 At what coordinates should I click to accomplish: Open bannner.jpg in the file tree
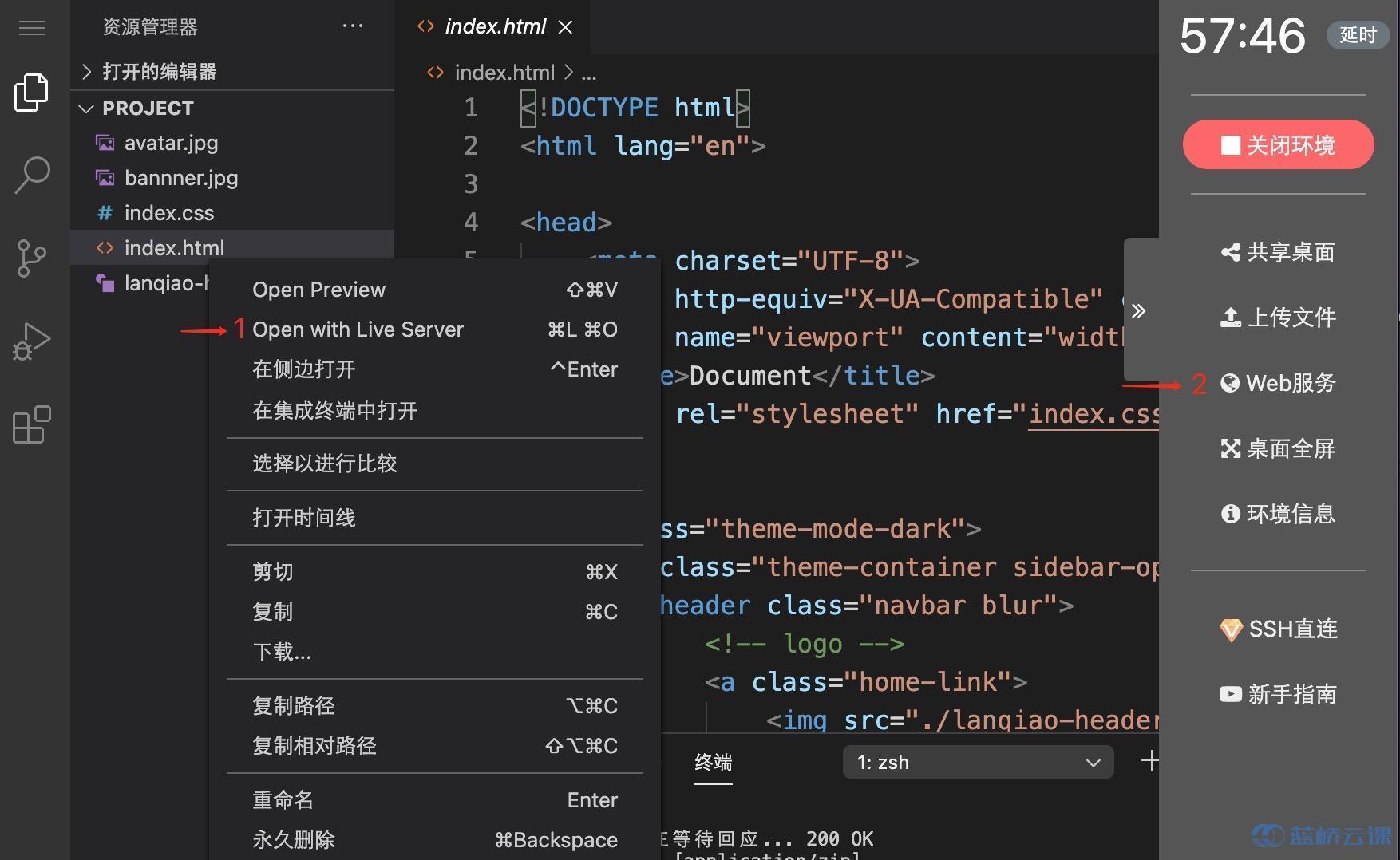[x=232, y=178]
